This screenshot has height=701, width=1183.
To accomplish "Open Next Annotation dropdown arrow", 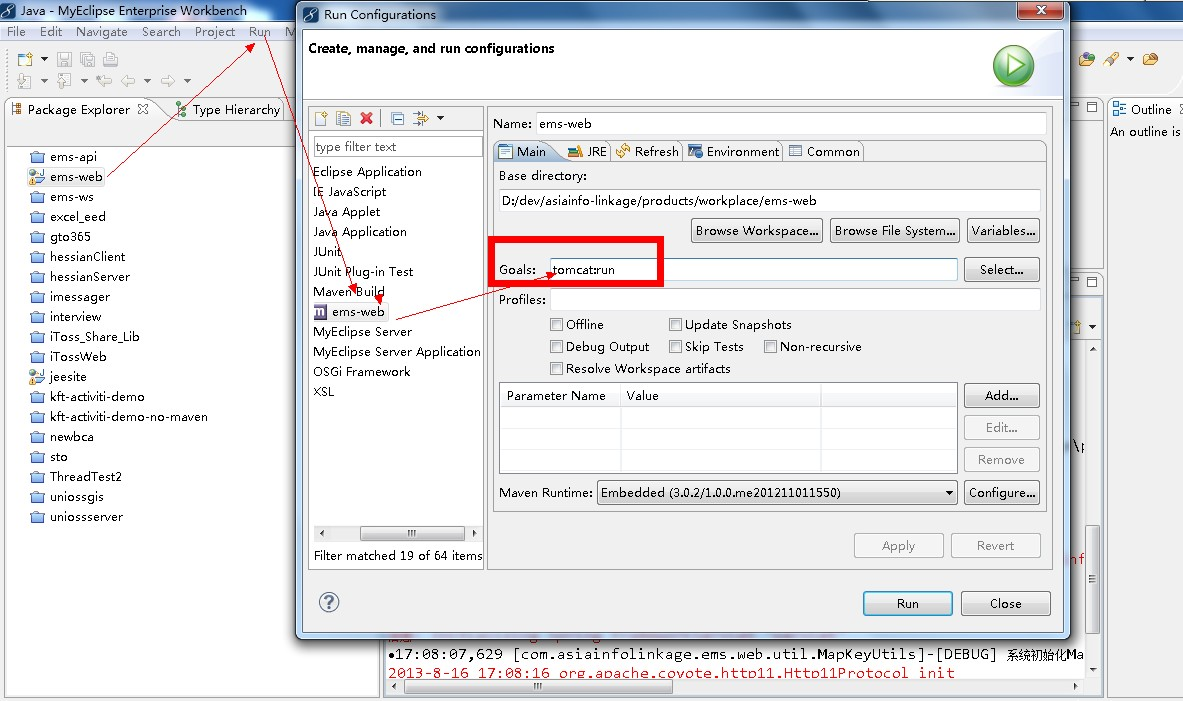I will (x=44, y=80).
